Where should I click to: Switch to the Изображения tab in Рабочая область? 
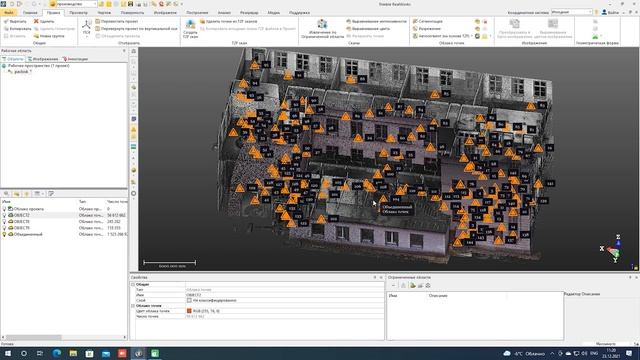43,59
